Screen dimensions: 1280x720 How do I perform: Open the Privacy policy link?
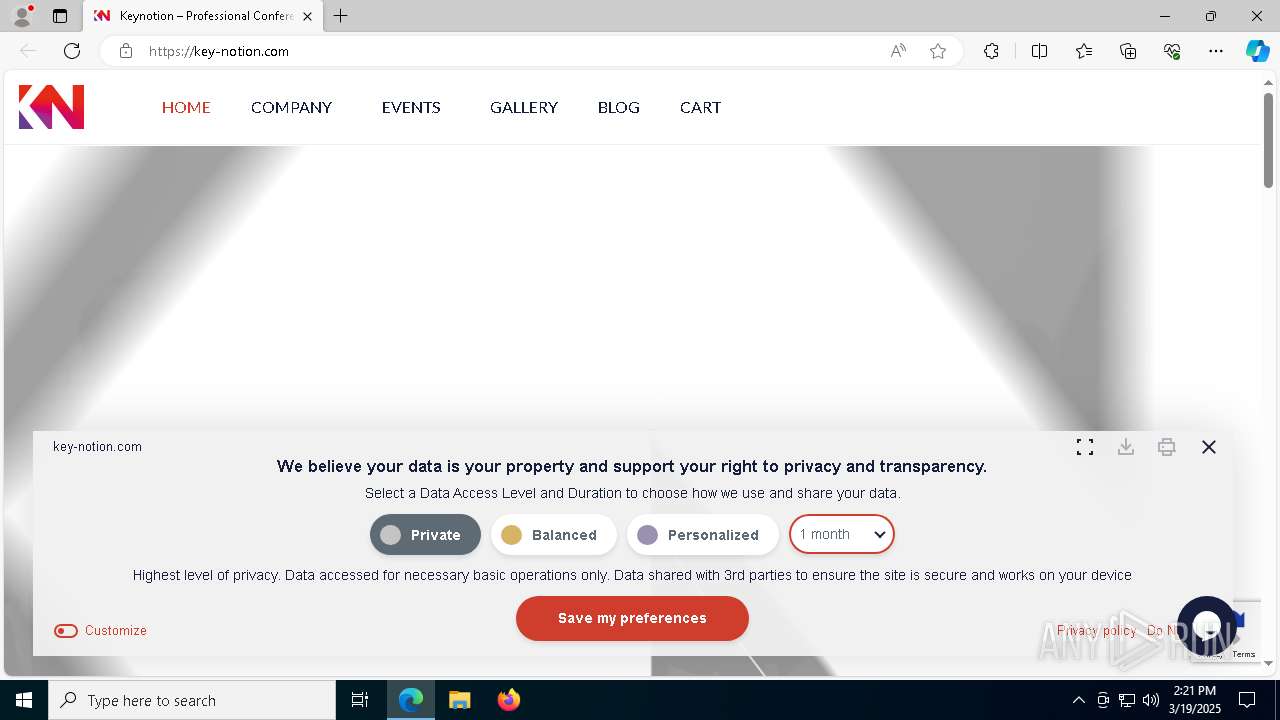coord(1096,631)
